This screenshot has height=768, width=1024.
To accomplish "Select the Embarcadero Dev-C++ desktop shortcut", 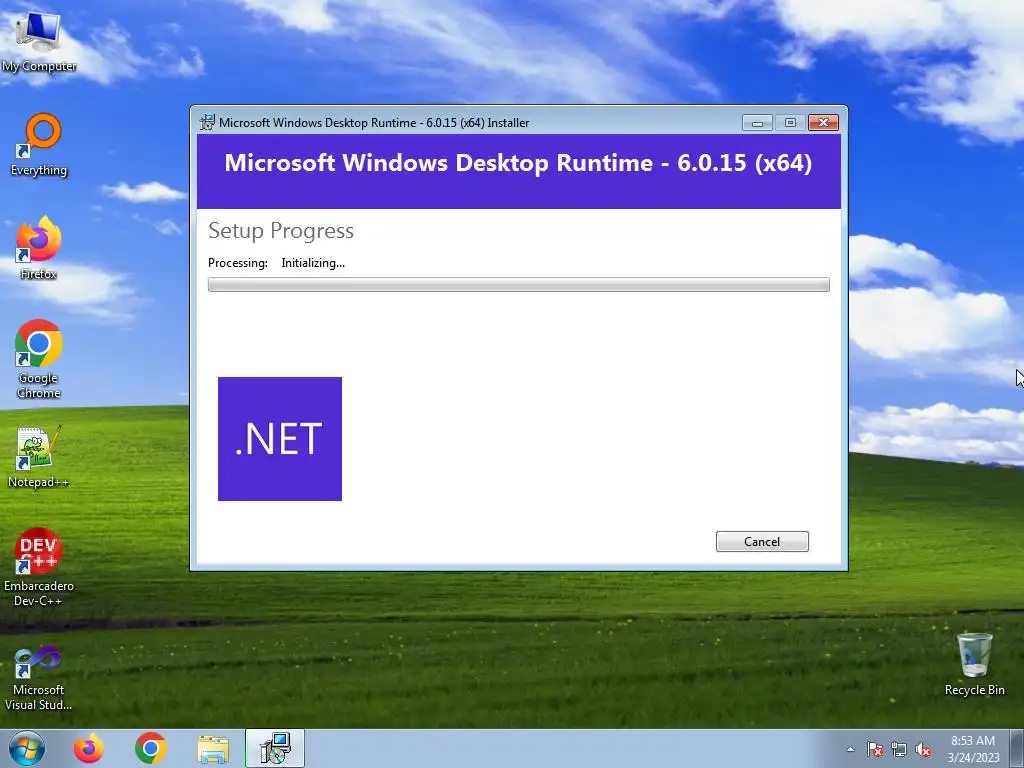I will pyautogui.click(x=39, y=567).
